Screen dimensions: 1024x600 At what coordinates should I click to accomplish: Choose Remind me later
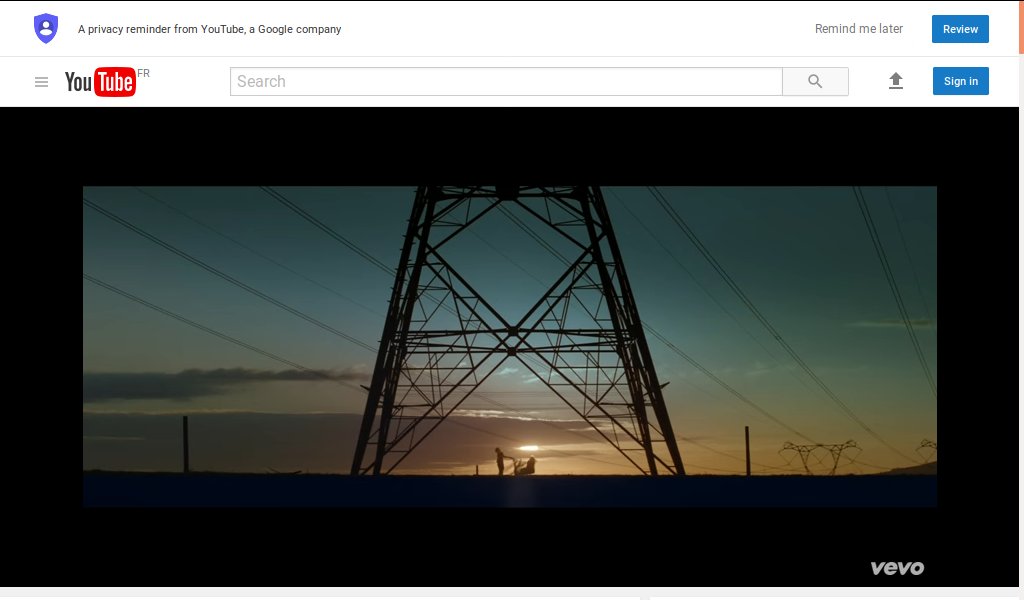[859, 29]
